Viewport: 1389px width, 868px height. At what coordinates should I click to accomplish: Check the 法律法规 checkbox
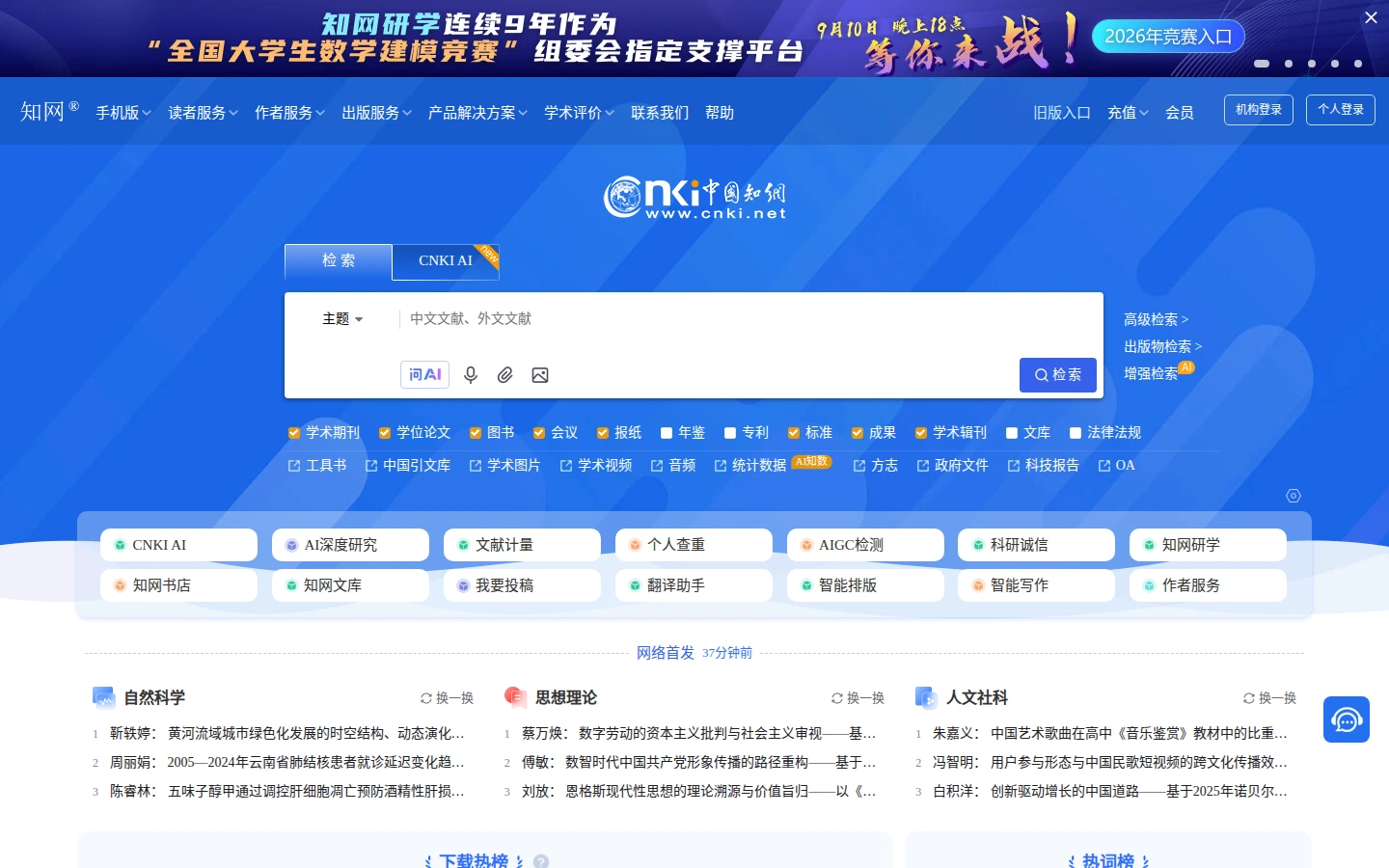pyautogui.click(x=1076, y=433)
